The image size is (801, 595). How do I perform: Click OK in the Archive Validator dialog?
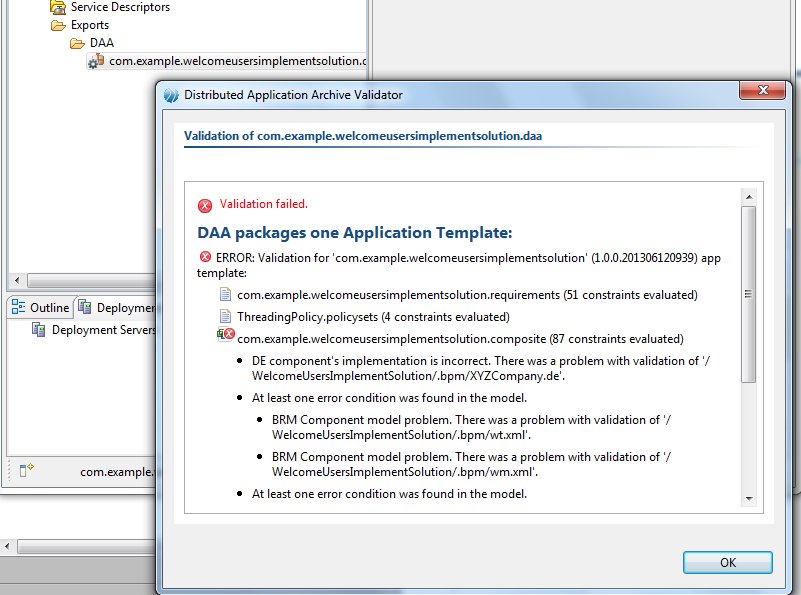727,562
